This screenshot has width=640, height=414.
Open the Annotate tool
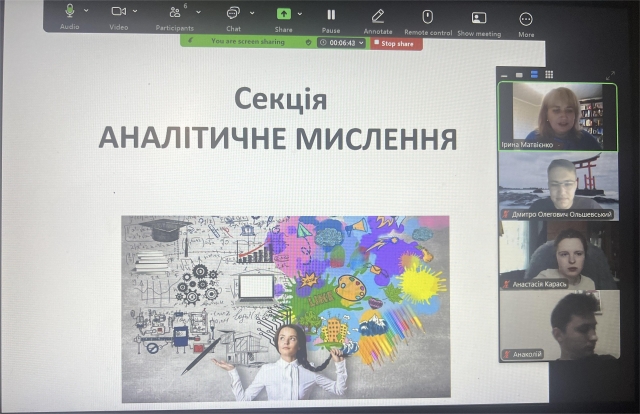(378, 15)
